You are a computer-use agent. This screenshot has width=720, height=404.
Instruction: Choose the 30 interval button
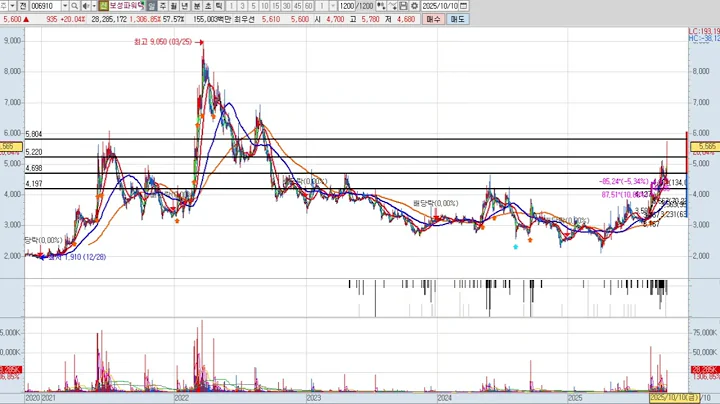pos(287,6)
